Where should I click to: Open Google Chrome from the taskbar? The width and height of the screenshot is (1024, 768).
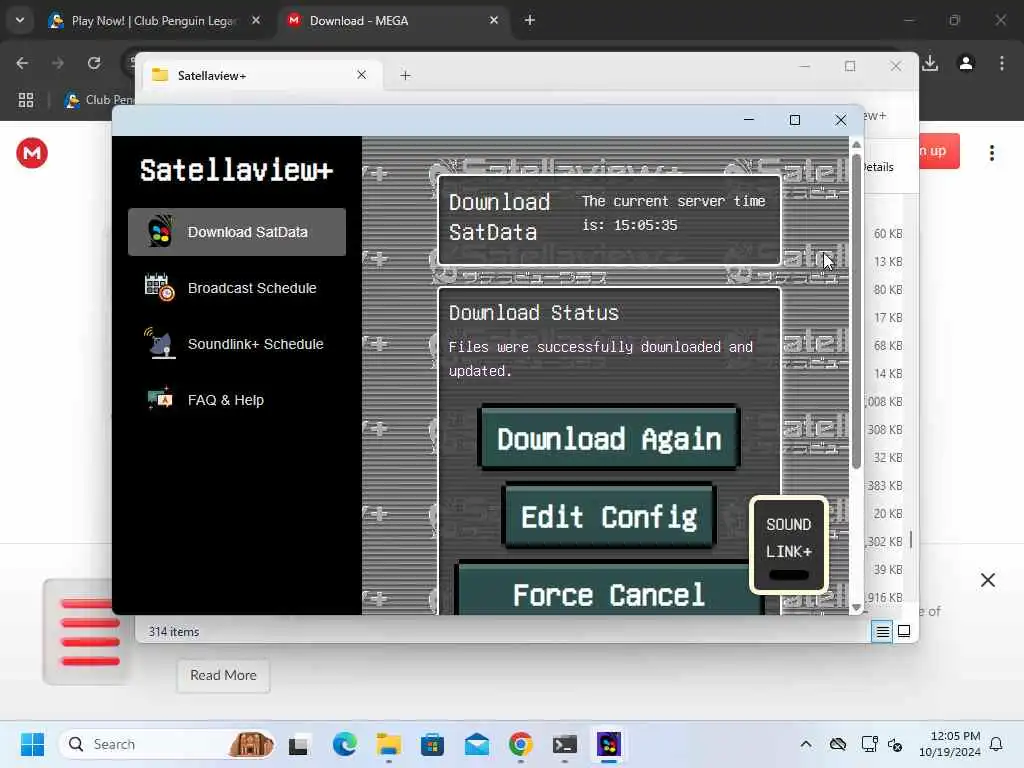coord(520,744)
